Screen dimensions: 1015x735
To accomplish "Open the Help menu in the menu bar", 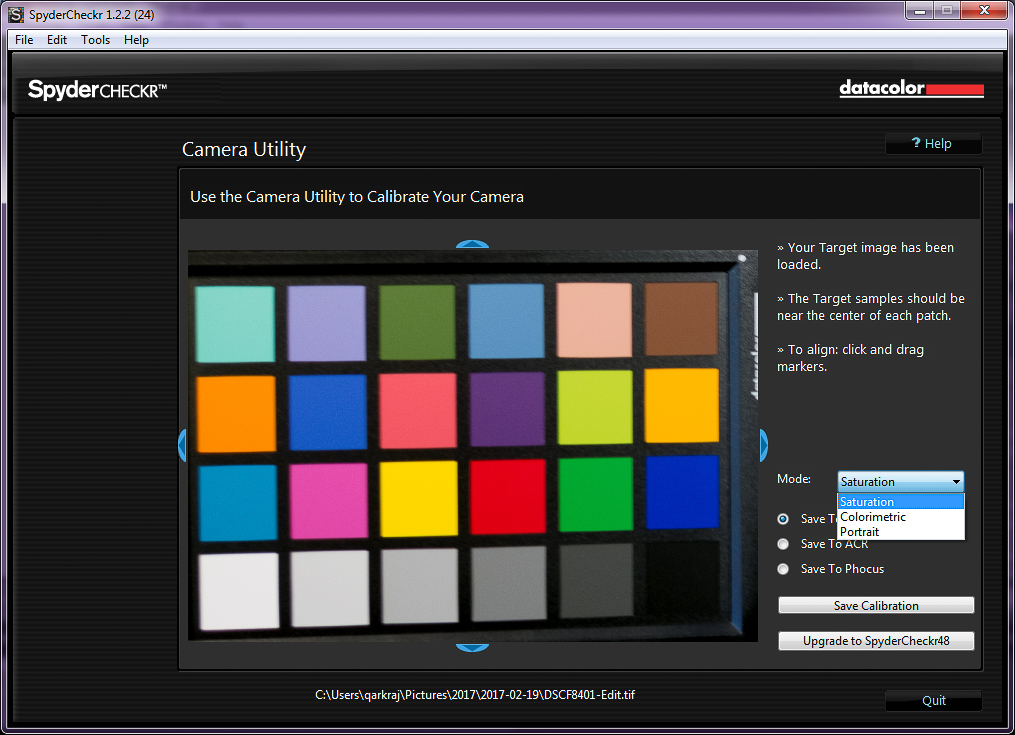I will point(136,40).
